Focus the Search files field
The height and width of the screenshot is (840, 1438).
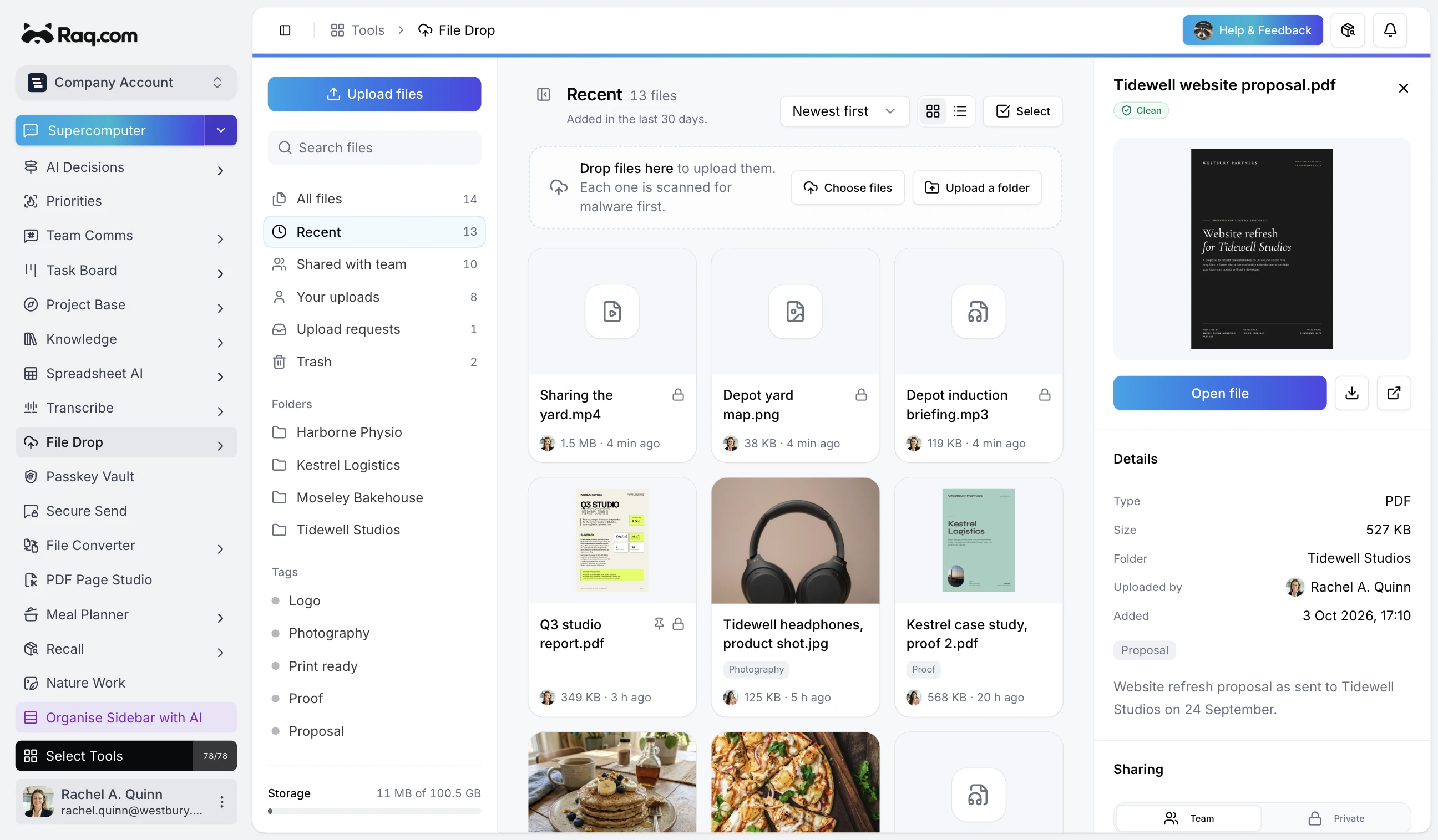pos(374,147)
